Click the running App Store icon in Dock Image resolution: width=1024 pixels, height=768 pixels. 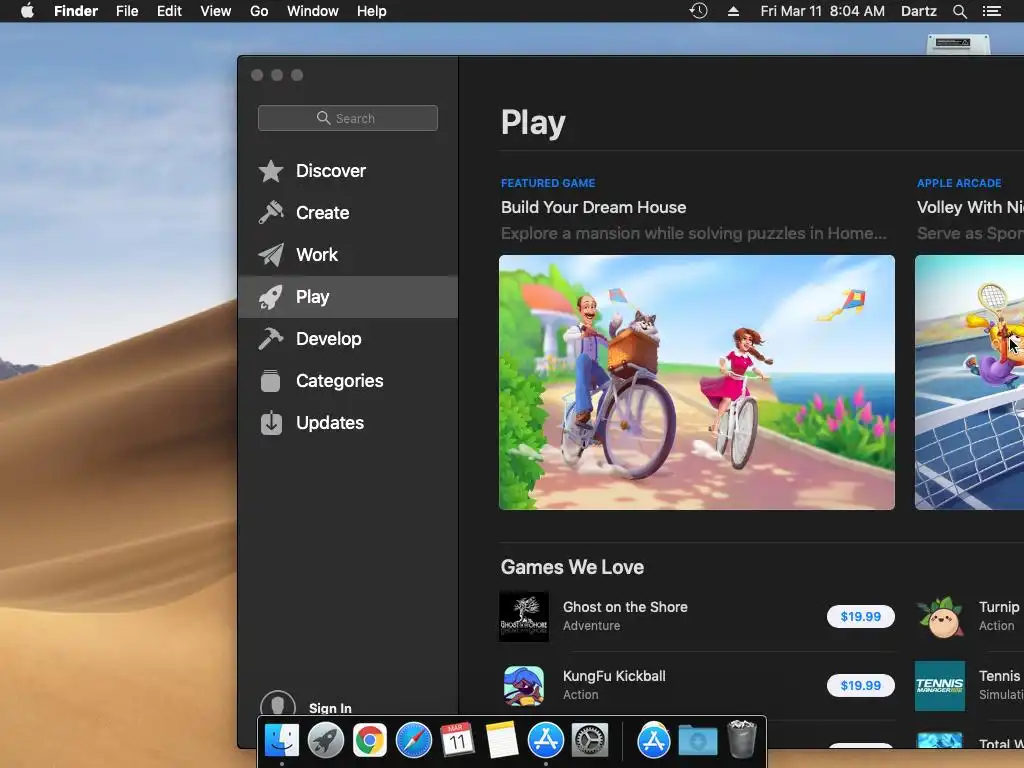[x=545, y=741]
